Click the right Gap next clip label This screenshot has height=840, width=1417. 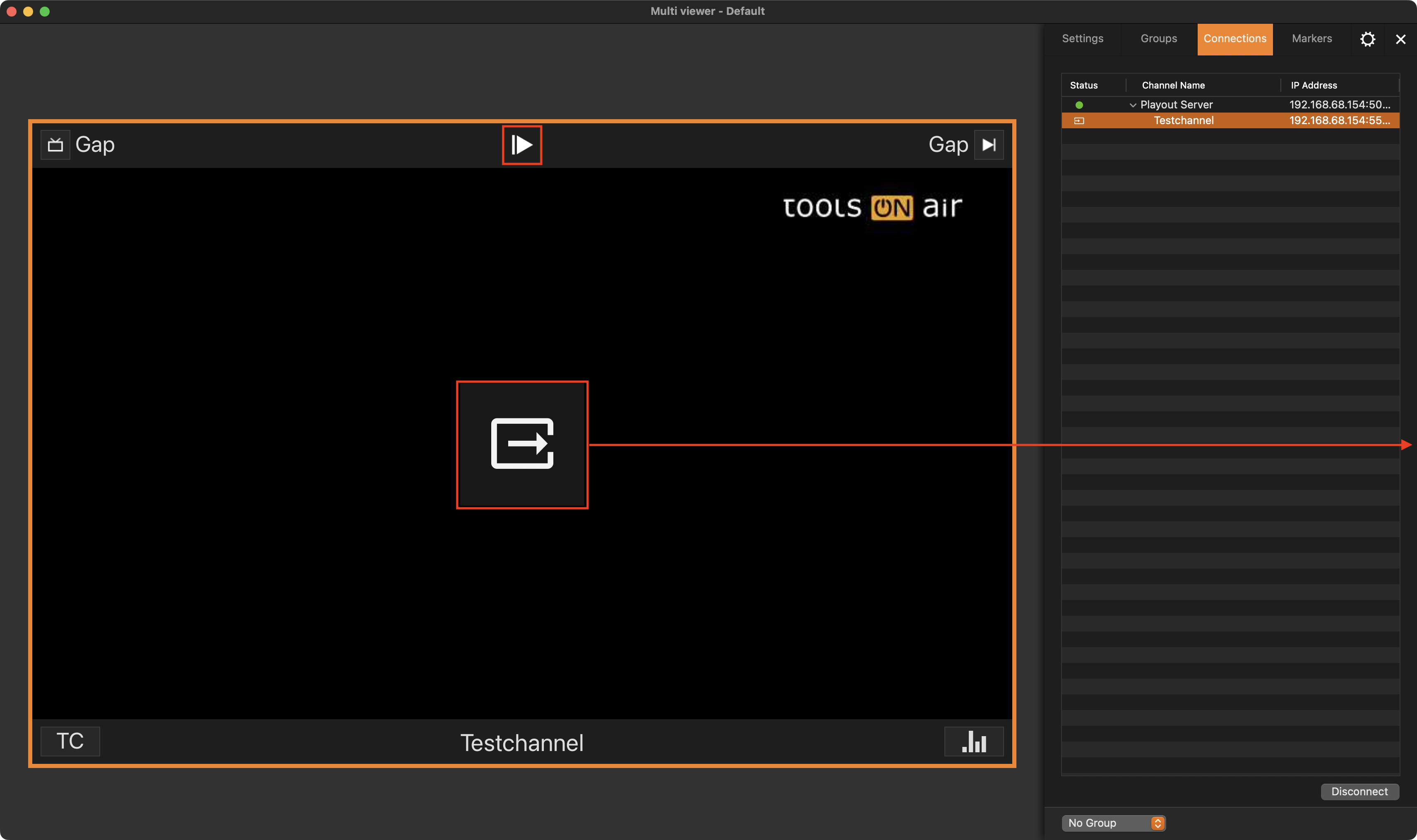(948, 145)
